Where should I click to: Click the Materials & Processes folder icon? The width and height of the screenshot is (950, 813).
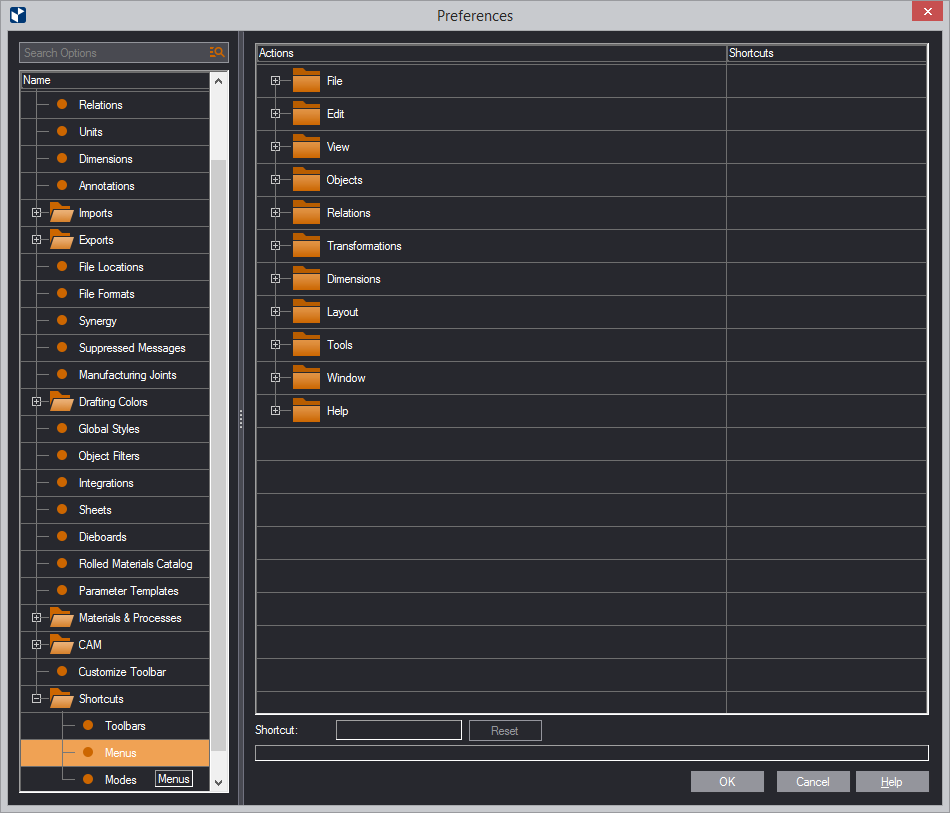tap(61, 618)
